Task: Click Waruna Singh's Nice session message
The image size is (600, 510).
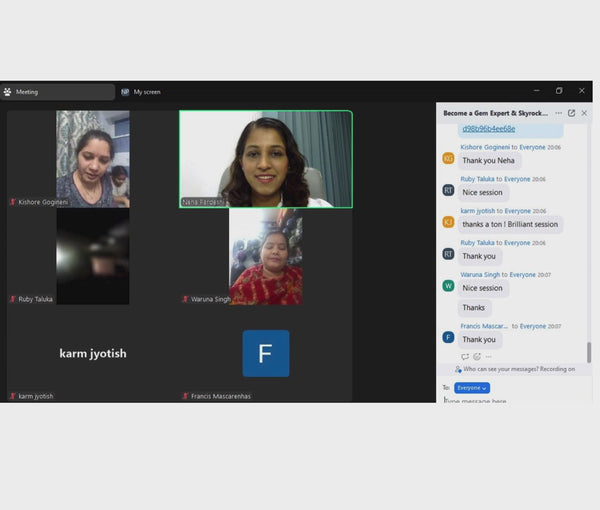Action: click(483, 288)
